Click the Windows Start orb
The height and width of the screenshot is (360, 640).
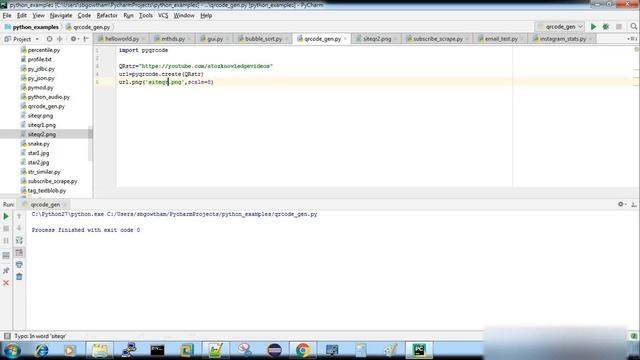pos(11,350)
